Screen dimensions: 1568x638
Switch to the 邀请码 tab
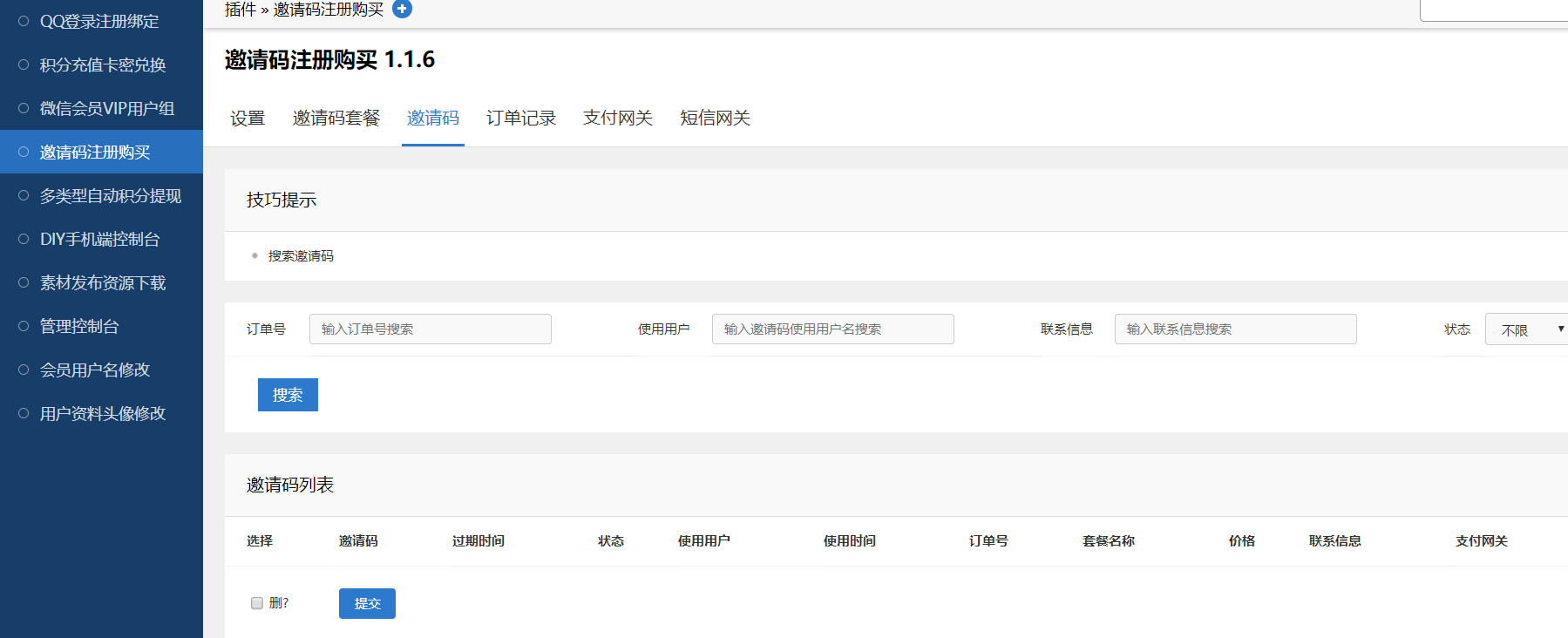click(433, 118)
